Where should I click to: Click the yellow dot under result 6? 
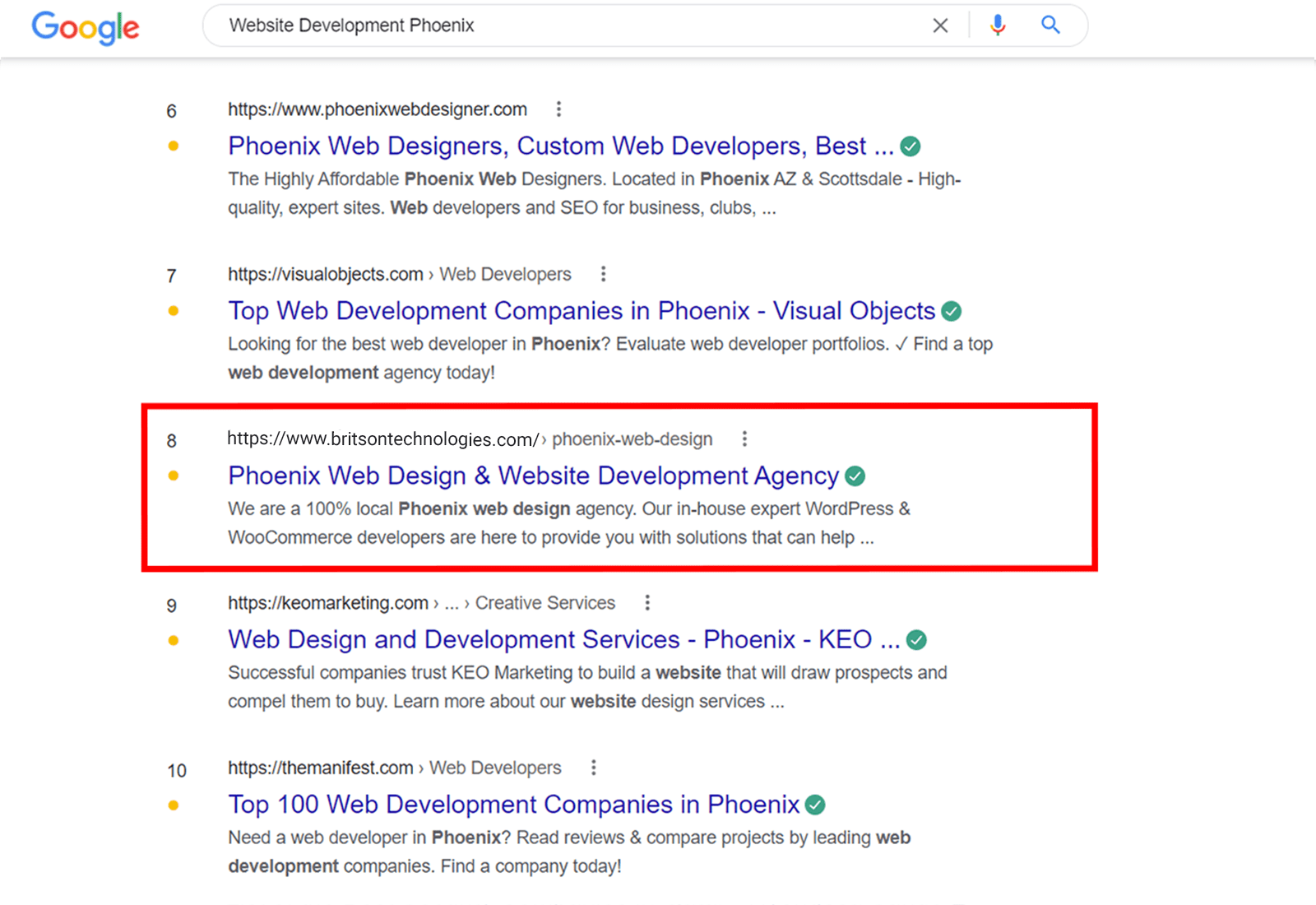(174, 146)
